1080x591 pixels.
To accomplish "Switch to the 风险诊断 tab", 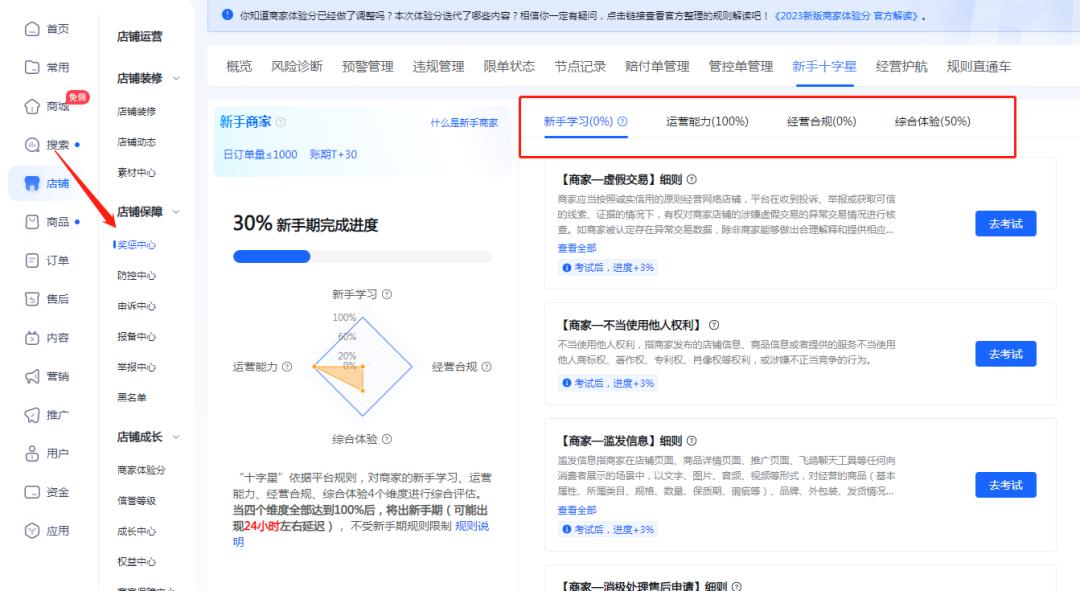I will (297, 66).
